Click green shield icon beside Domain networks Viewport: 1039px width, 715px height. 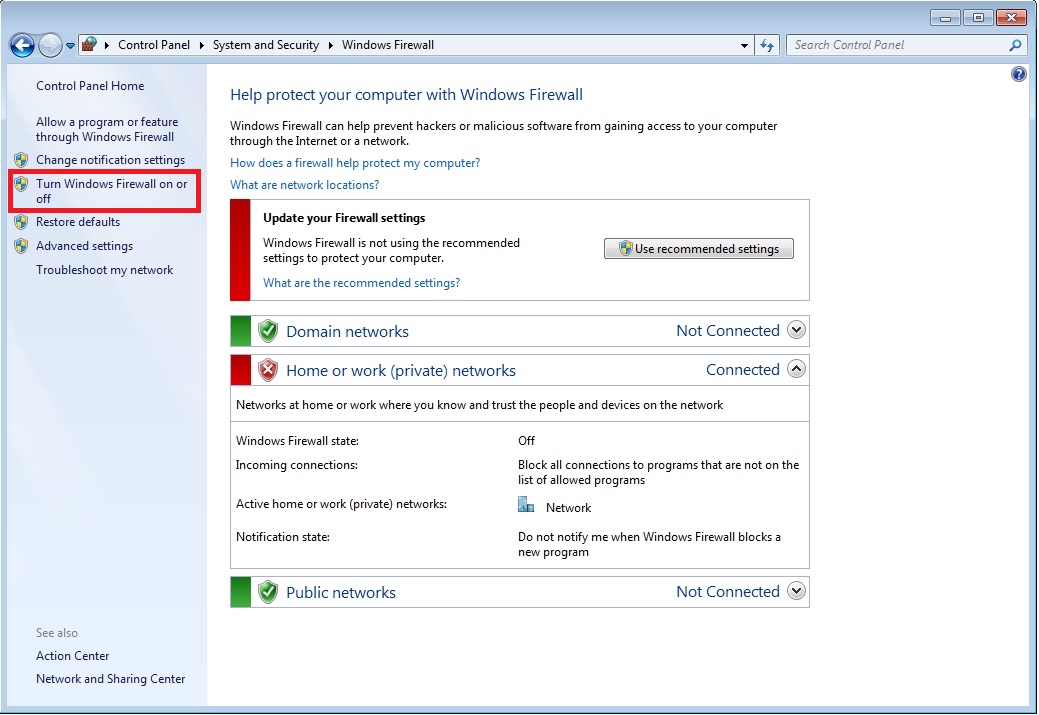(268, 331)
